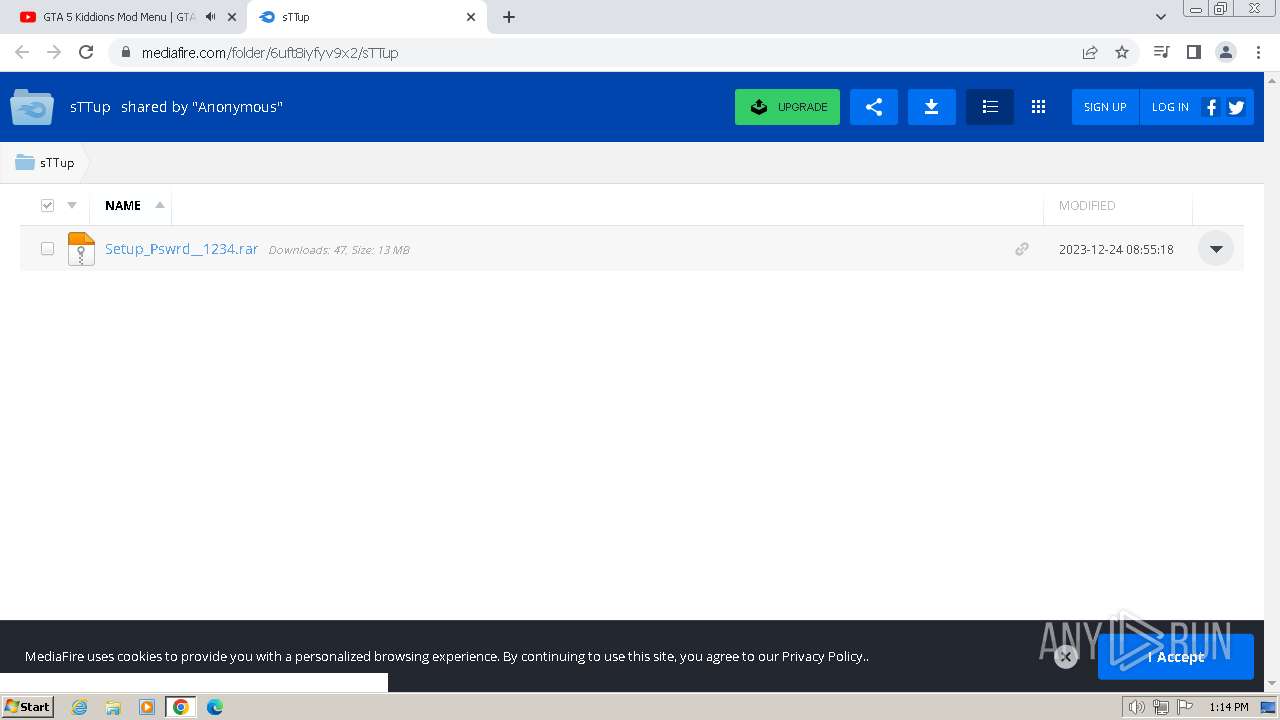Click the taskbar clock 1:14 PM
The image size is (1280, 720).
click(x=1229, y=707)
